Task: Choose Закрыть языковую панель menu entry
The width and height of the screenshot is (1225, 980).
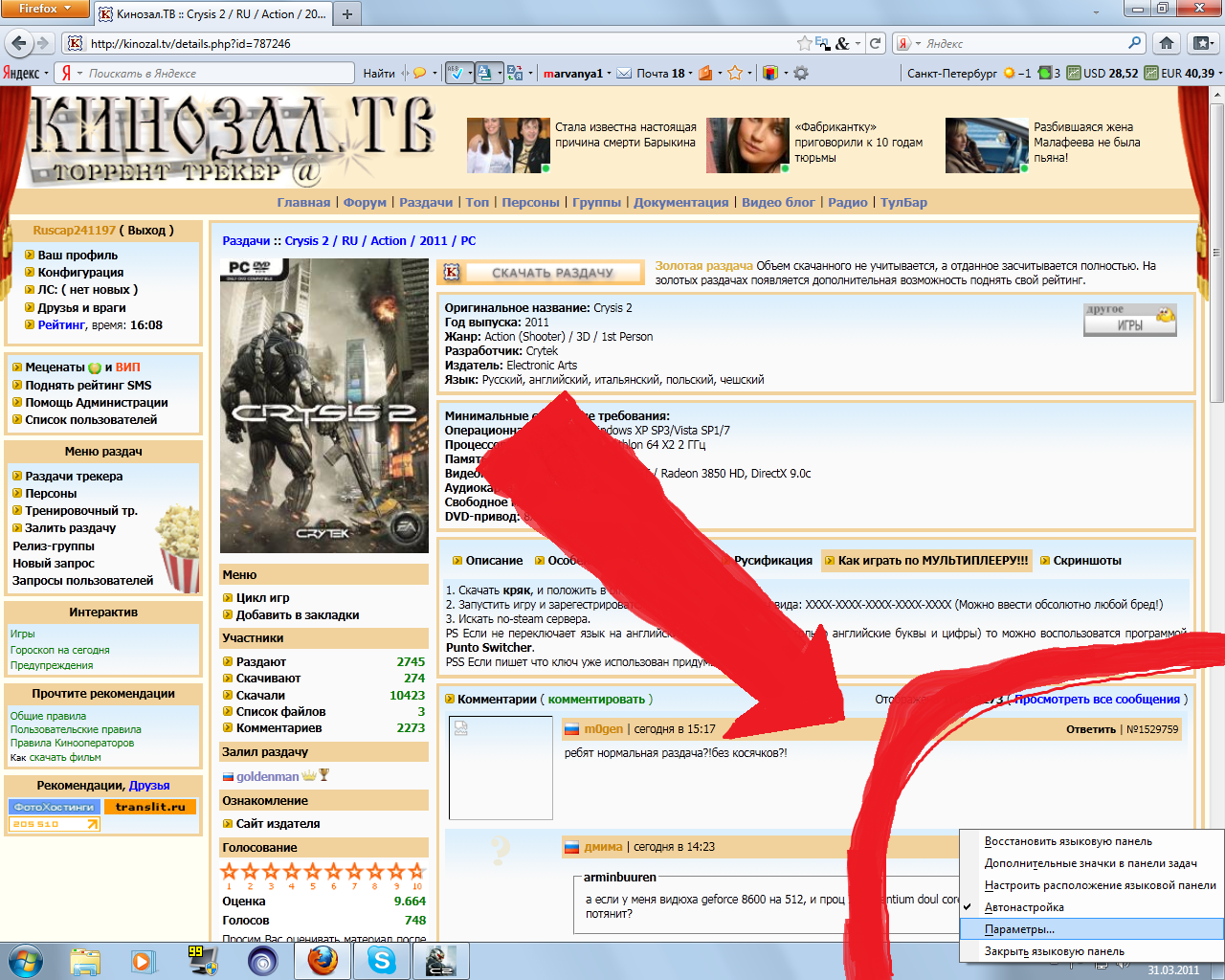Action: (1091, 951)
